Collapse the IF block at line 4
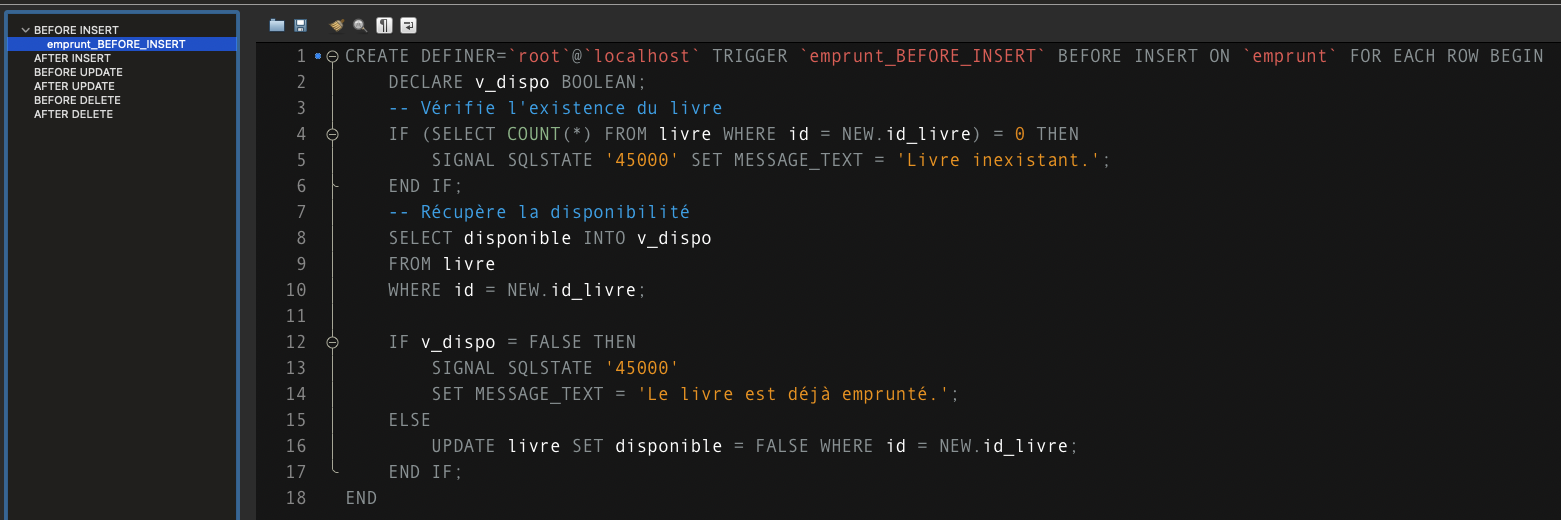Image resolution: width=1561 pixels, height=520 pixels. (333, 134)
